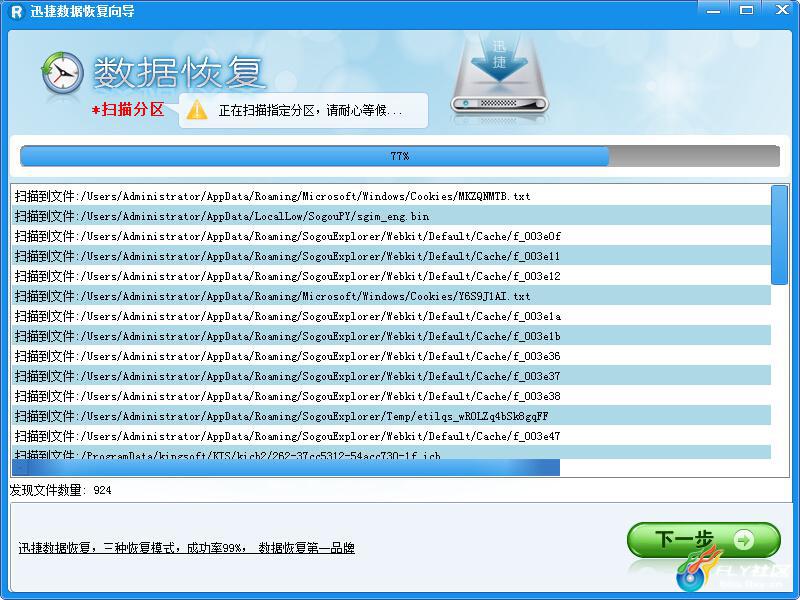The image size is (800, 600).
Task: Click the 发现文件数量 924 count label
Action: (x=60, y=490)
